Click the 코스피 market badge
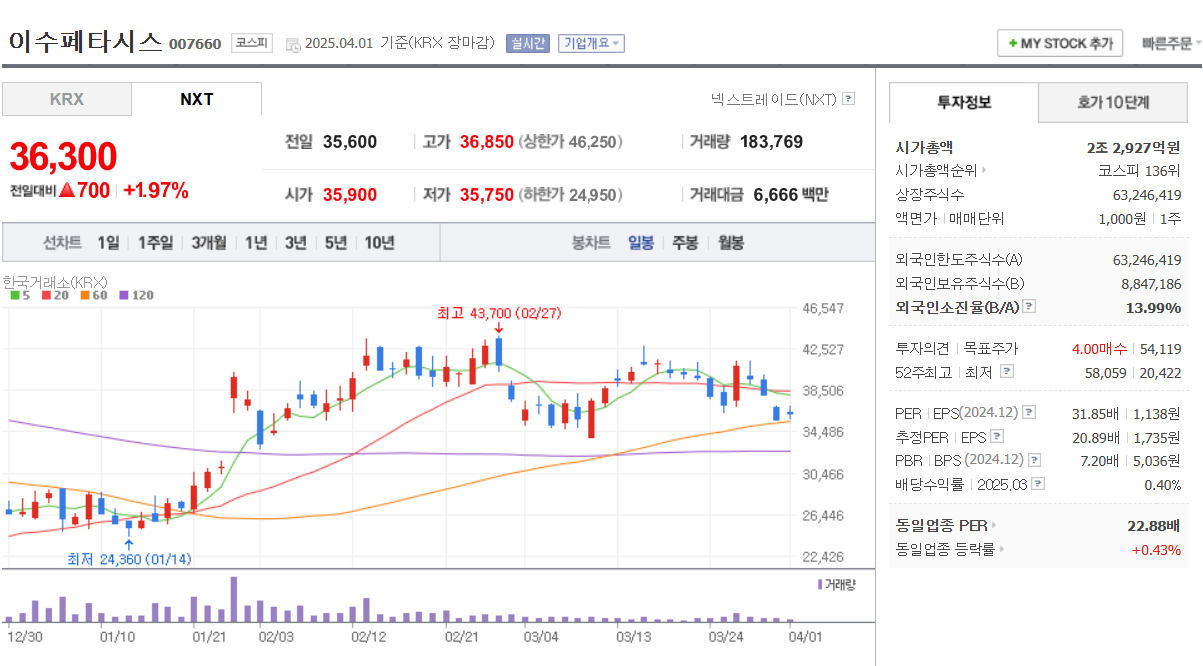Viewport: 1203px width, 666px height. point(251,43)
